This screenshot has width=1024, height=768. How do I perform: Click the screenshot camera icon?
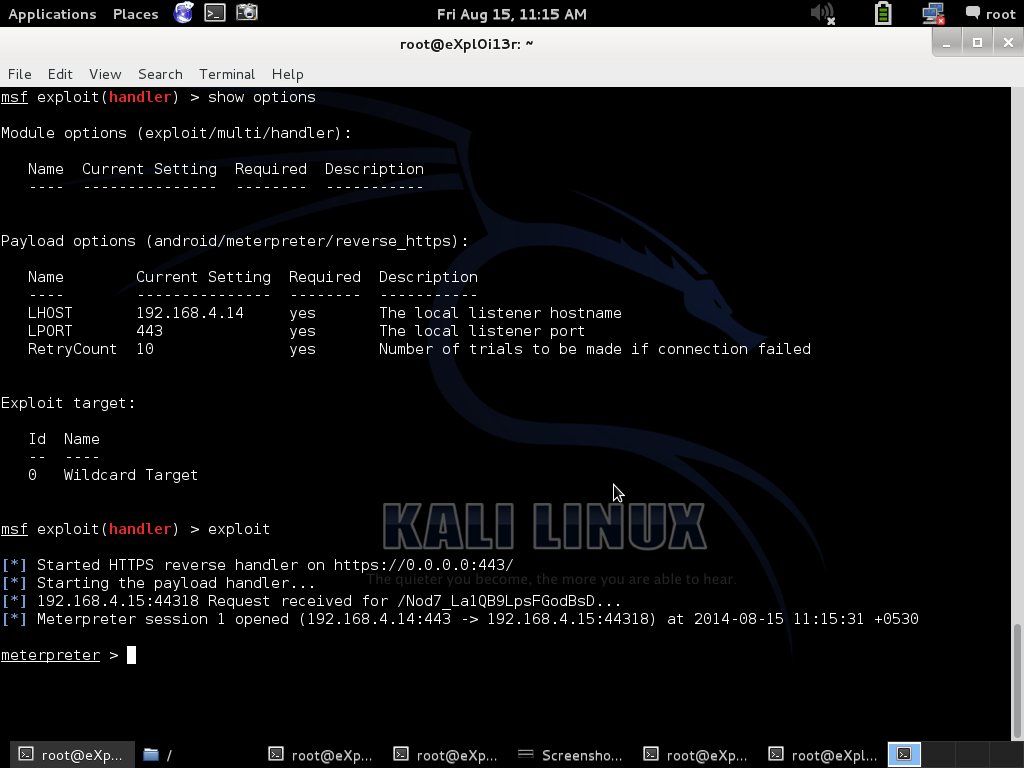pos(247,12)
